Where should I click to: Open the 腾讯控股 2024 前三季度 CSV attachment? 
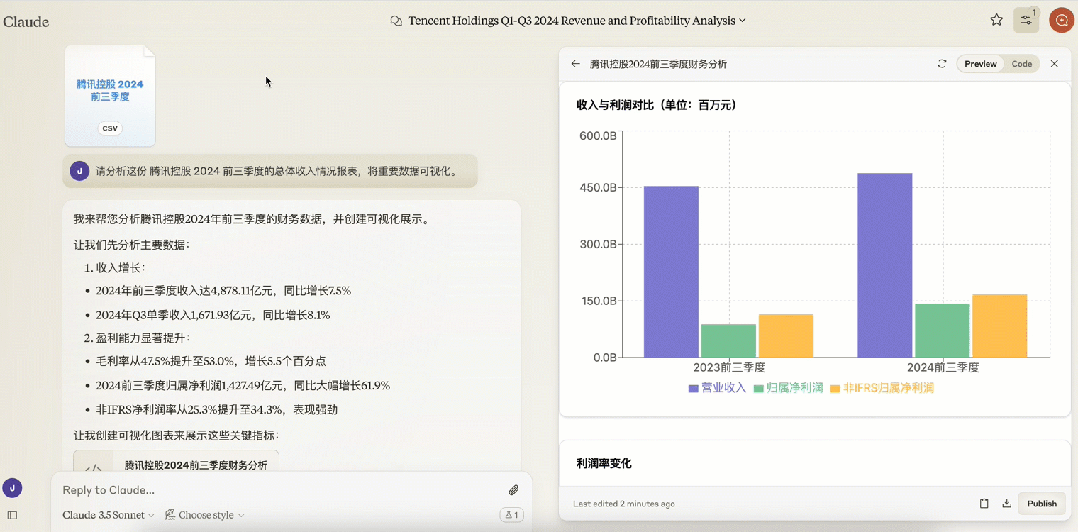tap(110, 96)
